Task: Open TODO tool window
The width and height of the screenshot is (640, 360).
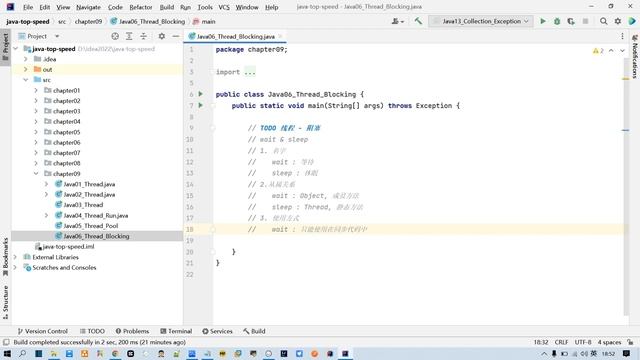Action: pos(92,331)
